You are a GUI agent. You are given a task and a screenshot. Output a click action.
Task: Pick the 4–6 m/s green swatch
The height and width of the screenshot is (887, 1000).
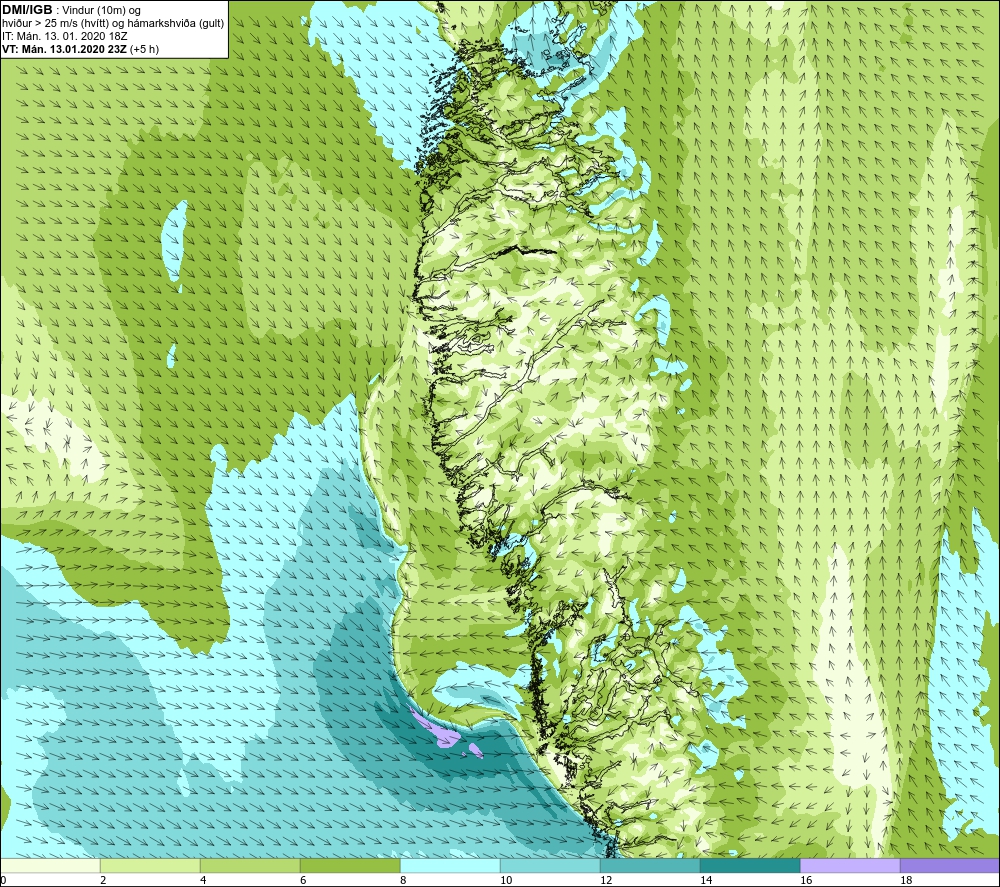(x=250, y=865)
